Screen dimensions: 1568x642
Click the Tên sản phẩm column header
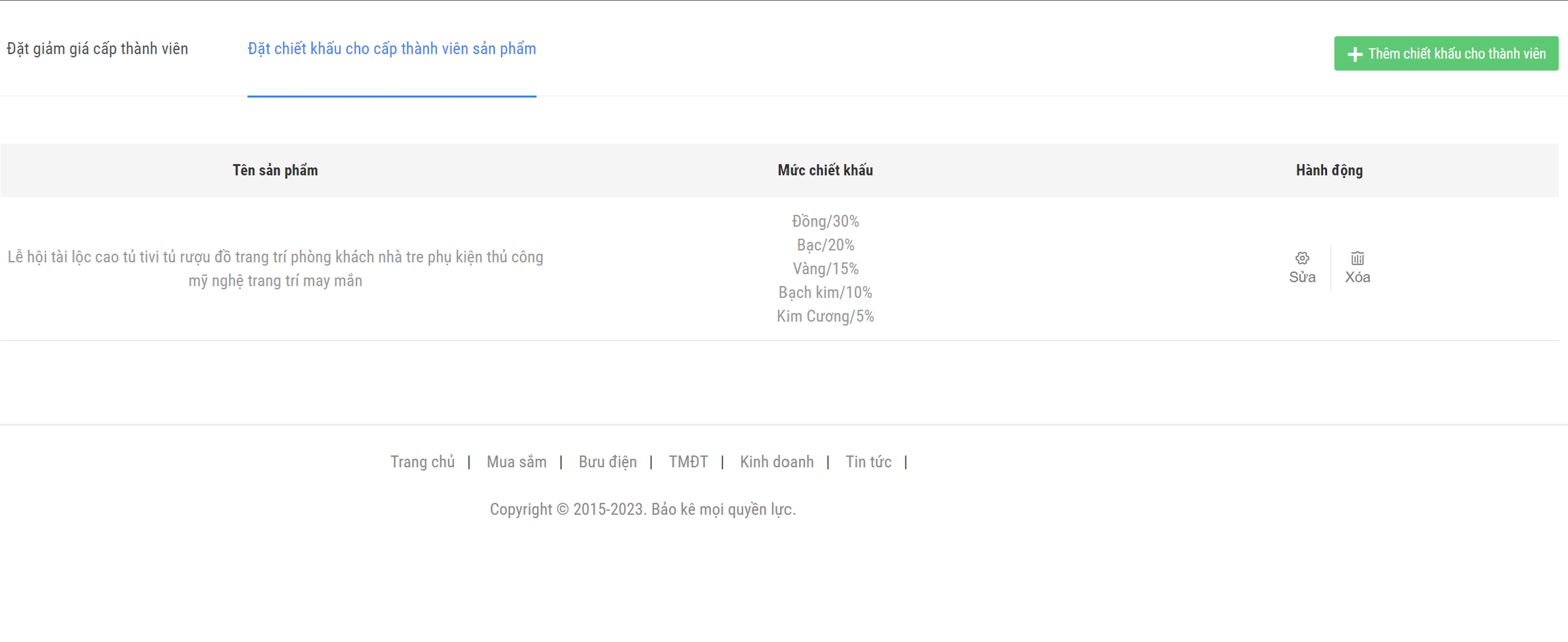[275, 170]
